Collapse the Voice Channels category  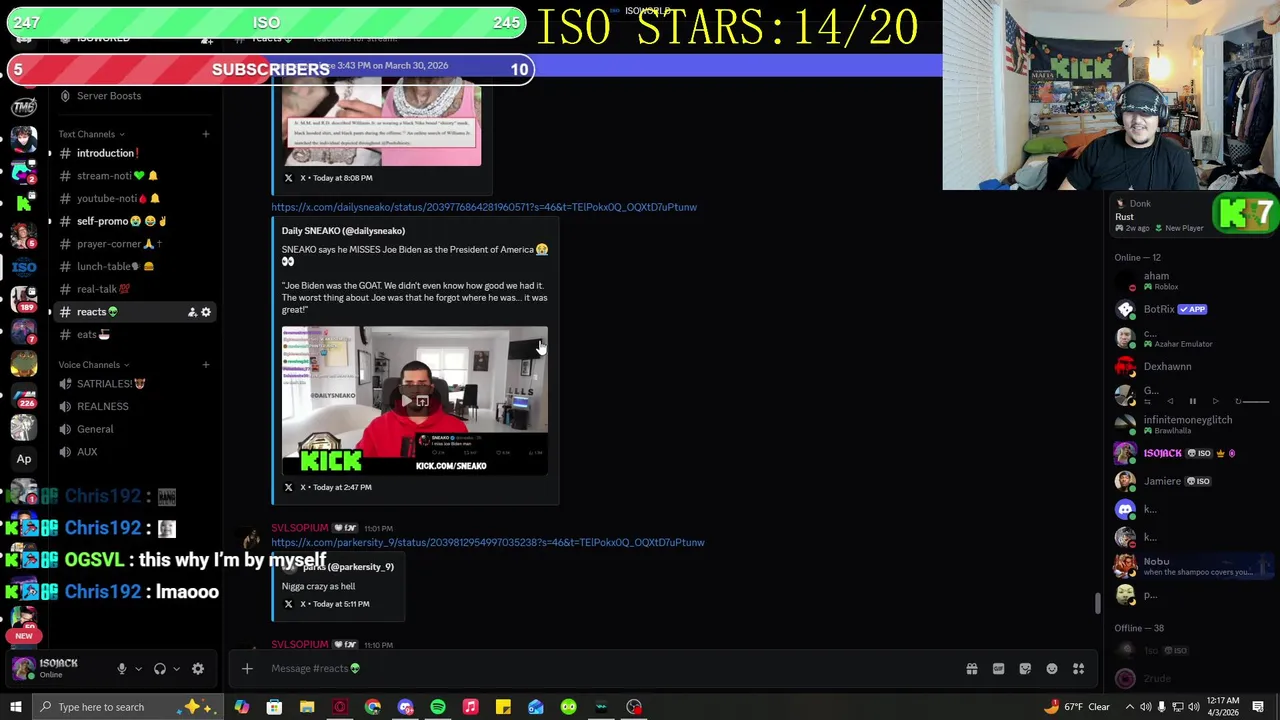(x=94, y=365)
